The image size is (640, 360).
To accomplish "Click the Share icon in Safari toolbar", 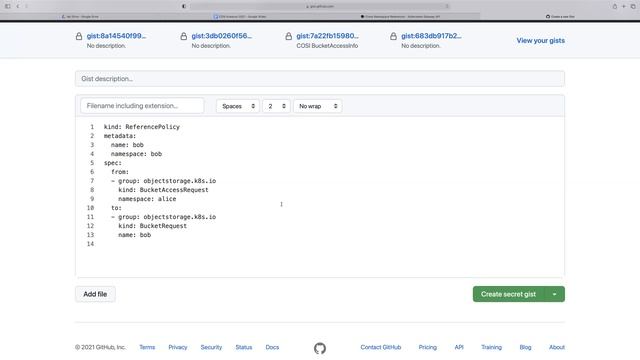I will (615, 6).
